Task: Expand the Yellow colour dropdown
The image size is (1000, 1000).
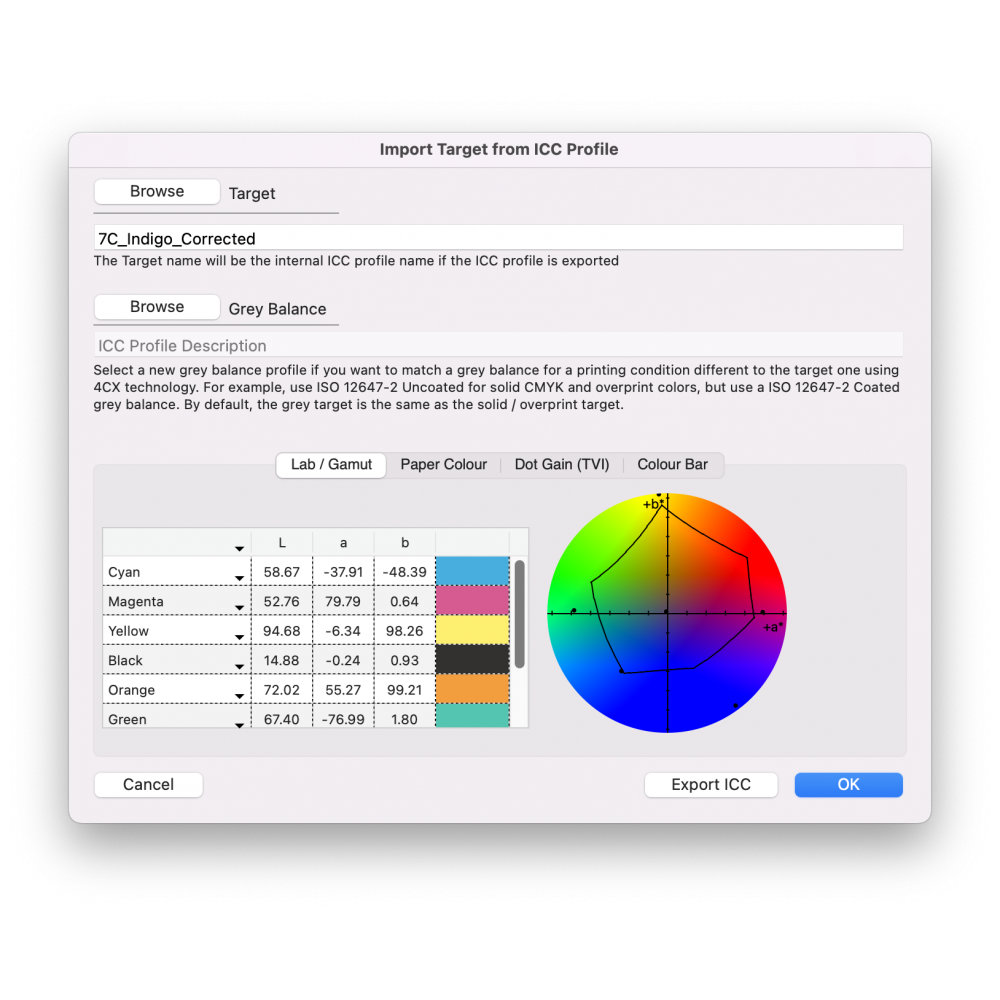Action: [x=240, y=631]
